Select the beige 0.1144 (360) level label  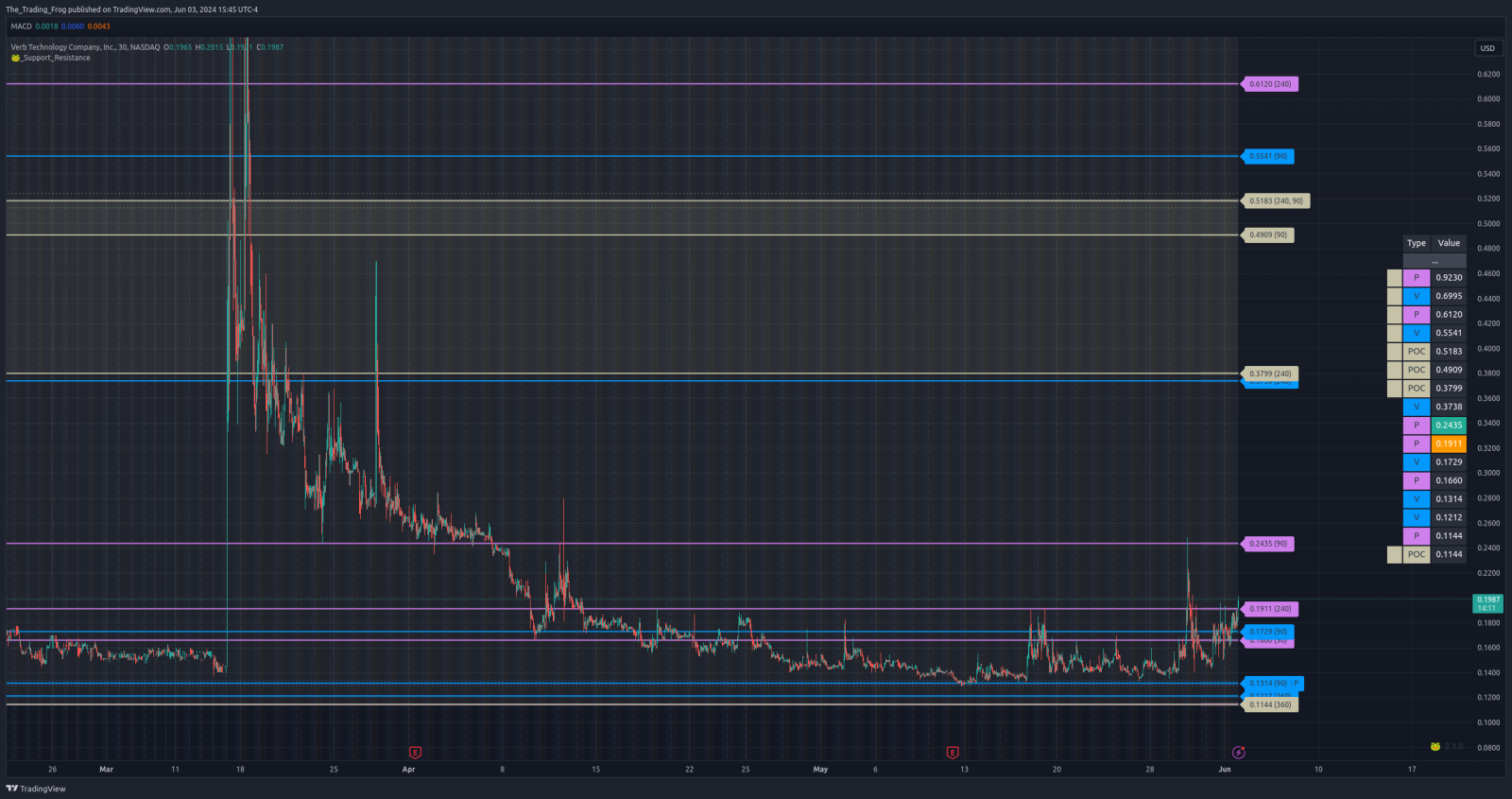[1269, 704]
